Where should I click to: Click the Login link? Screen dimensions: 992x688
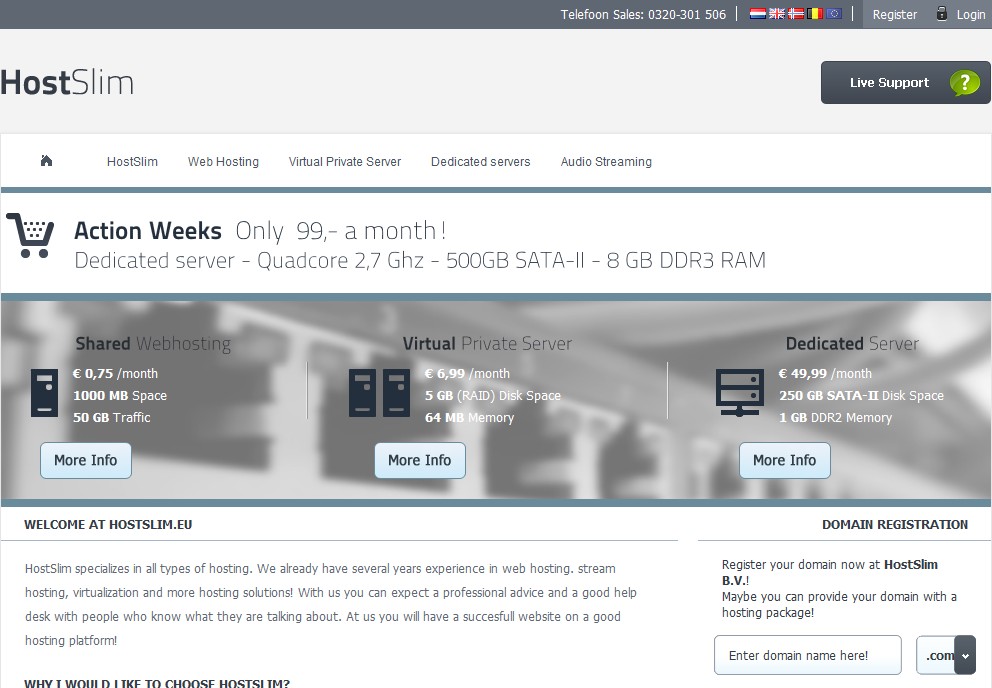(971, 15)
